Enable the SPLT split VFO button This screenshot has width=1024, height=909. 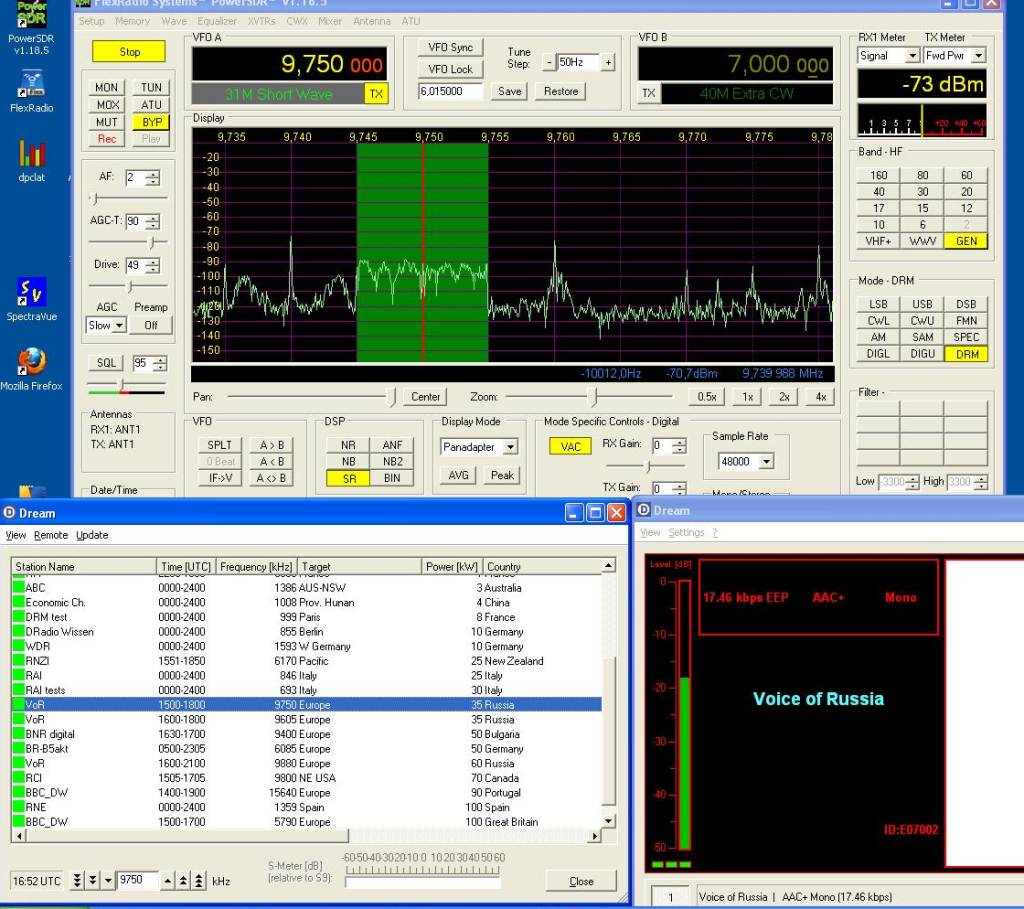click(x=219, y=445)
